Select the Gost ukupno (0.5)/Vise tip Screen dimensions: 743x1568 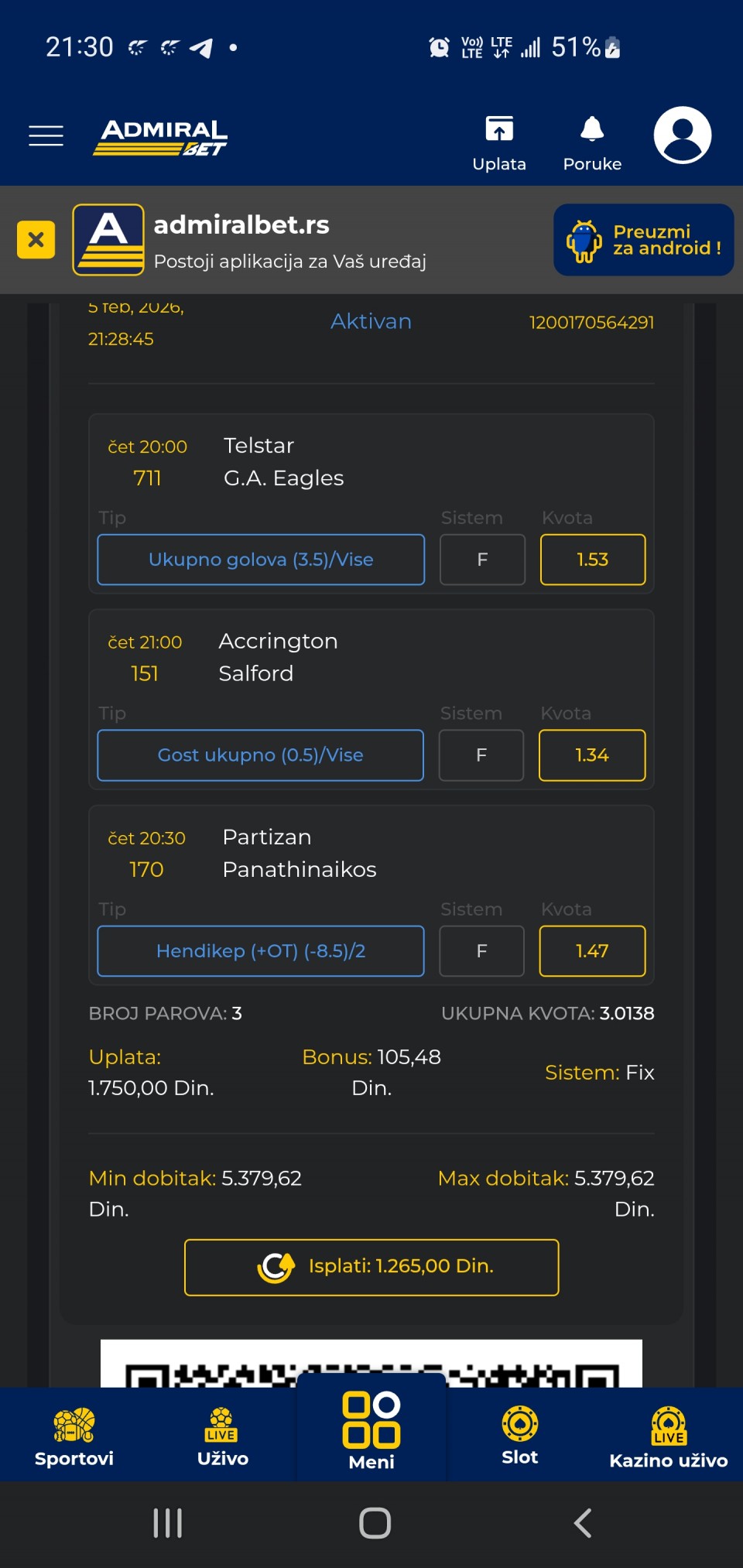click(260, 755)
